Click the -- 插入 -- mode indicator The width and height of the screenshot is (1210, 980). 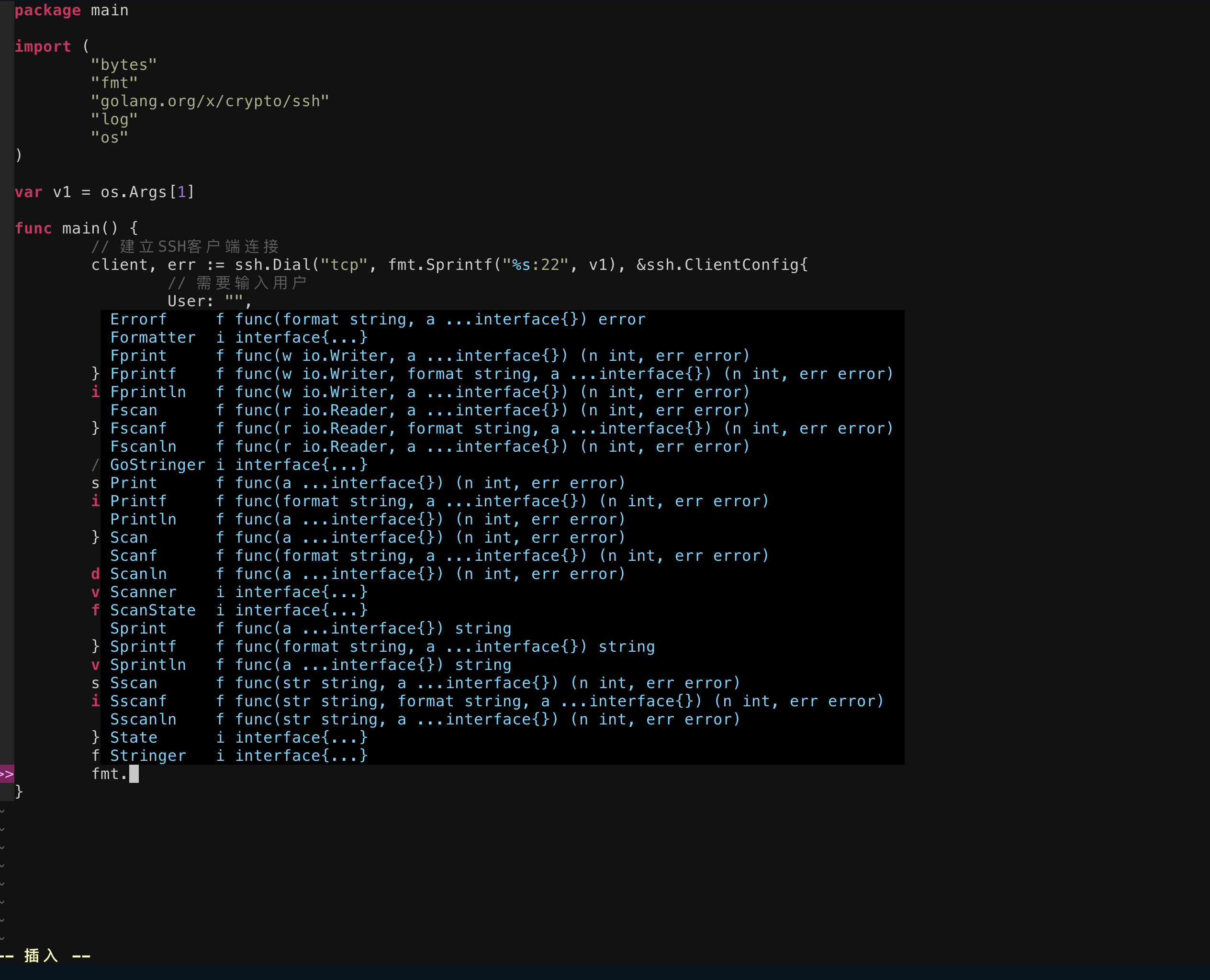point(45,956)
